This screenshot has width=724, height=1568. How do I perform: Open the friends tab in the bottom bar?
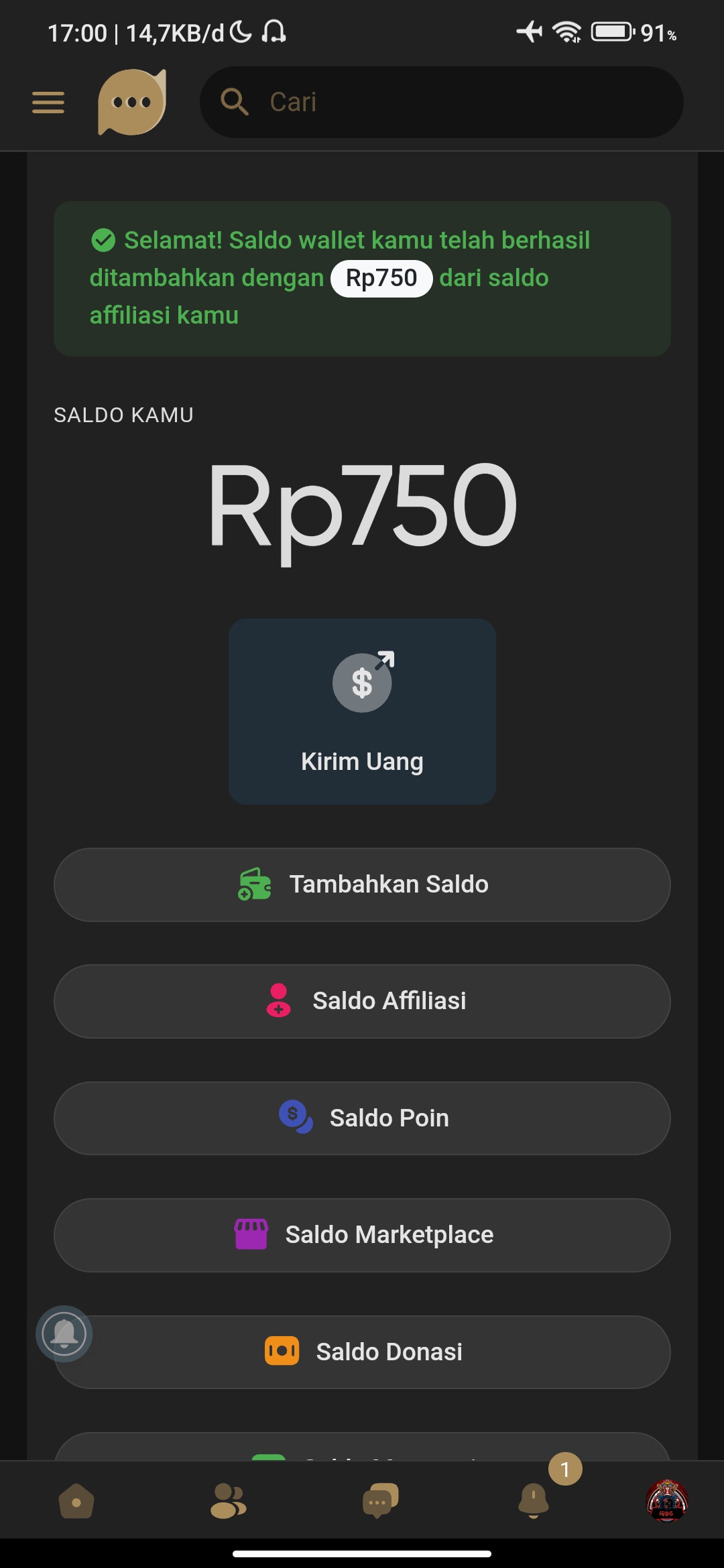tap(228, 1501)
